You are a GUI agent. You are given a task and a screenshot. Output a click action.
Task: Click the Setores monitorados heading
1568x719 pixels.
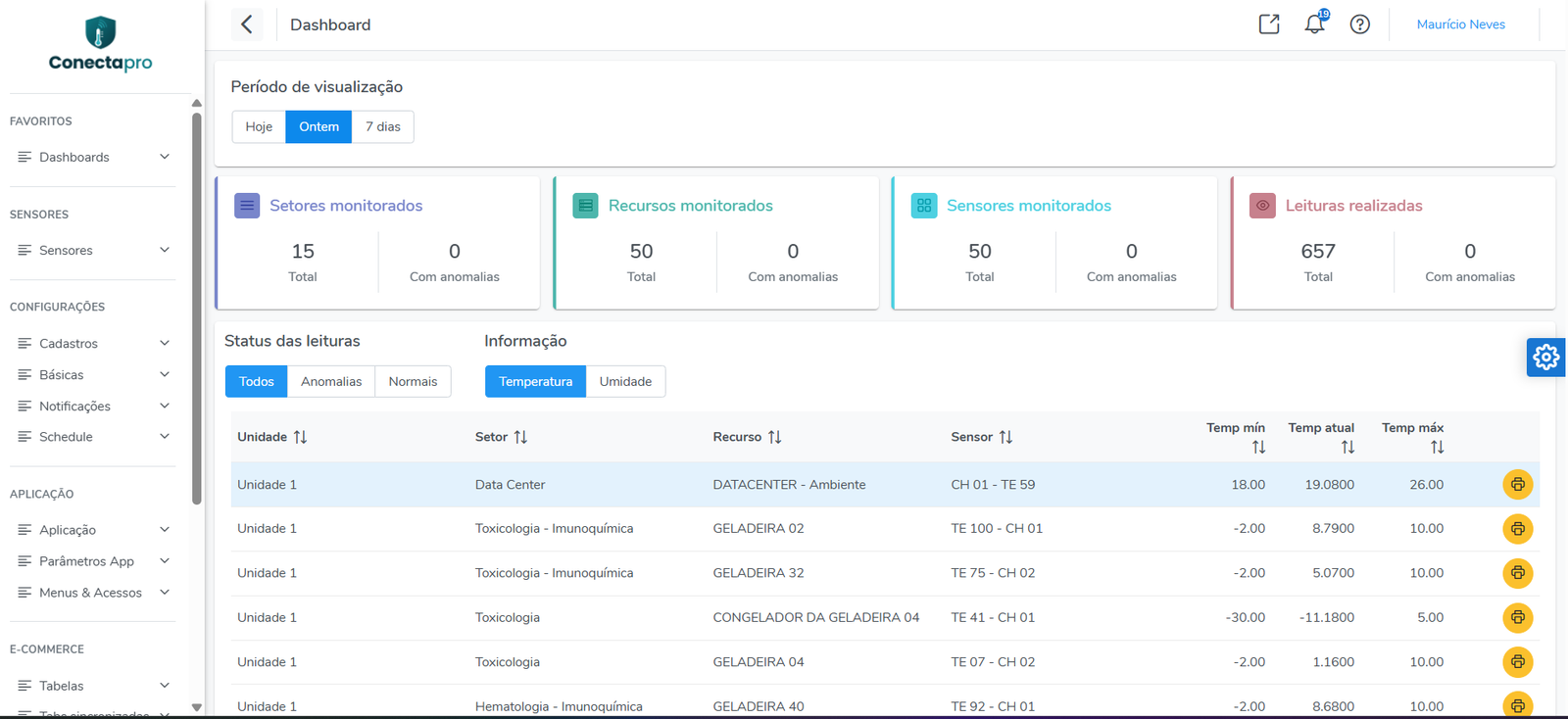pos(346,206)
